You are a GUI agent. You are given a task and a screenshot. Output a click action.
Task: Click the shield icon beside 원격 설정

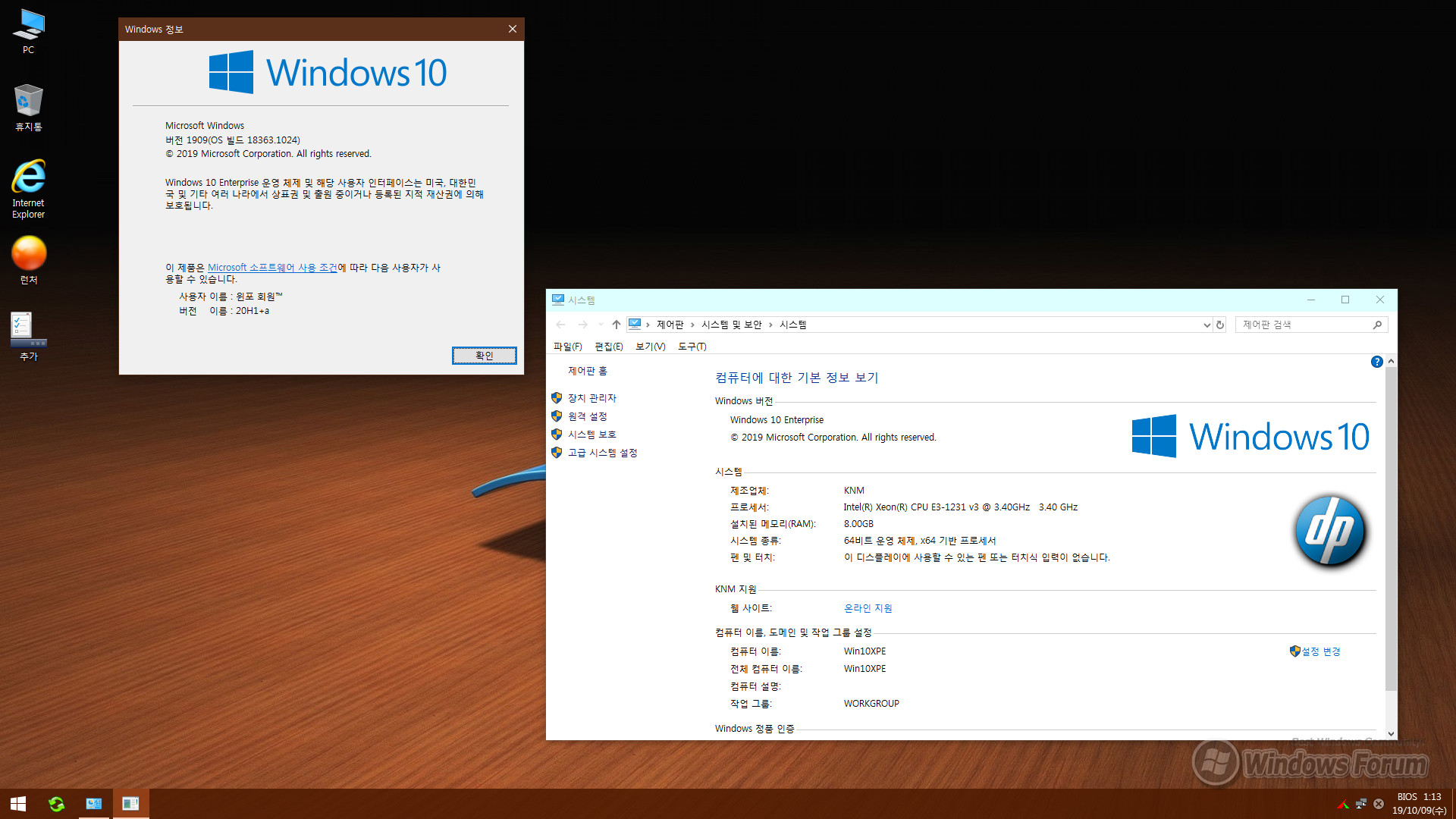pyautogui.click(x=557, y=416)
